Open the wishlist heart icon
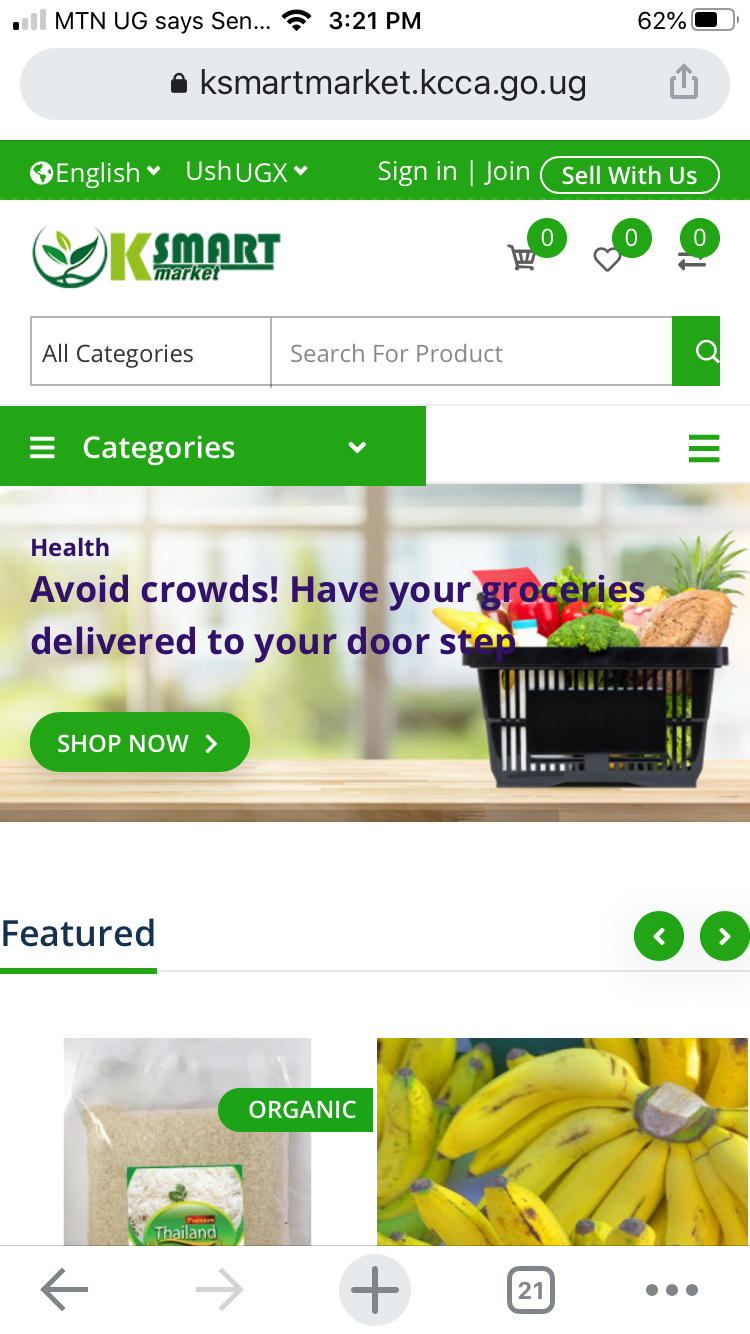 [x=607, y=260]
